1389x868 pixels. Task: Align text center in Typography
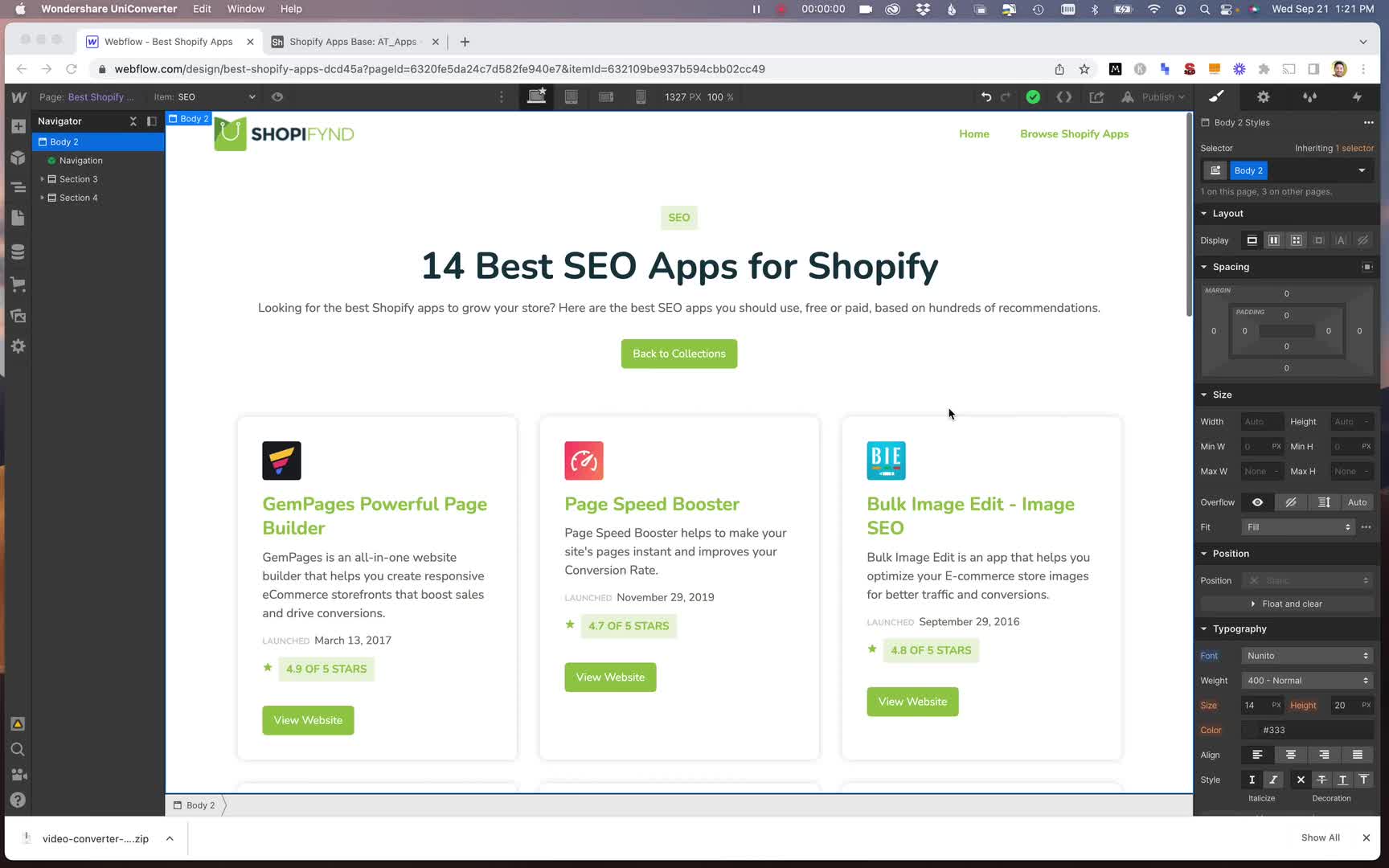click(1291, 755)
